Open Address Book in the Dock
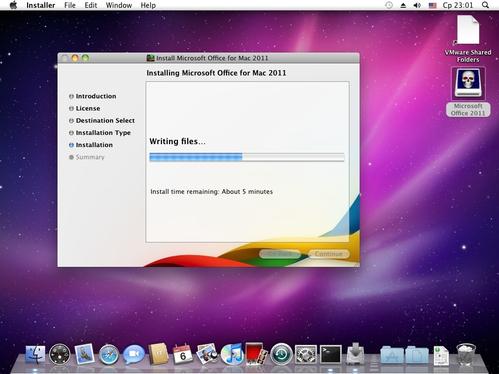 [x=158, y=354]
